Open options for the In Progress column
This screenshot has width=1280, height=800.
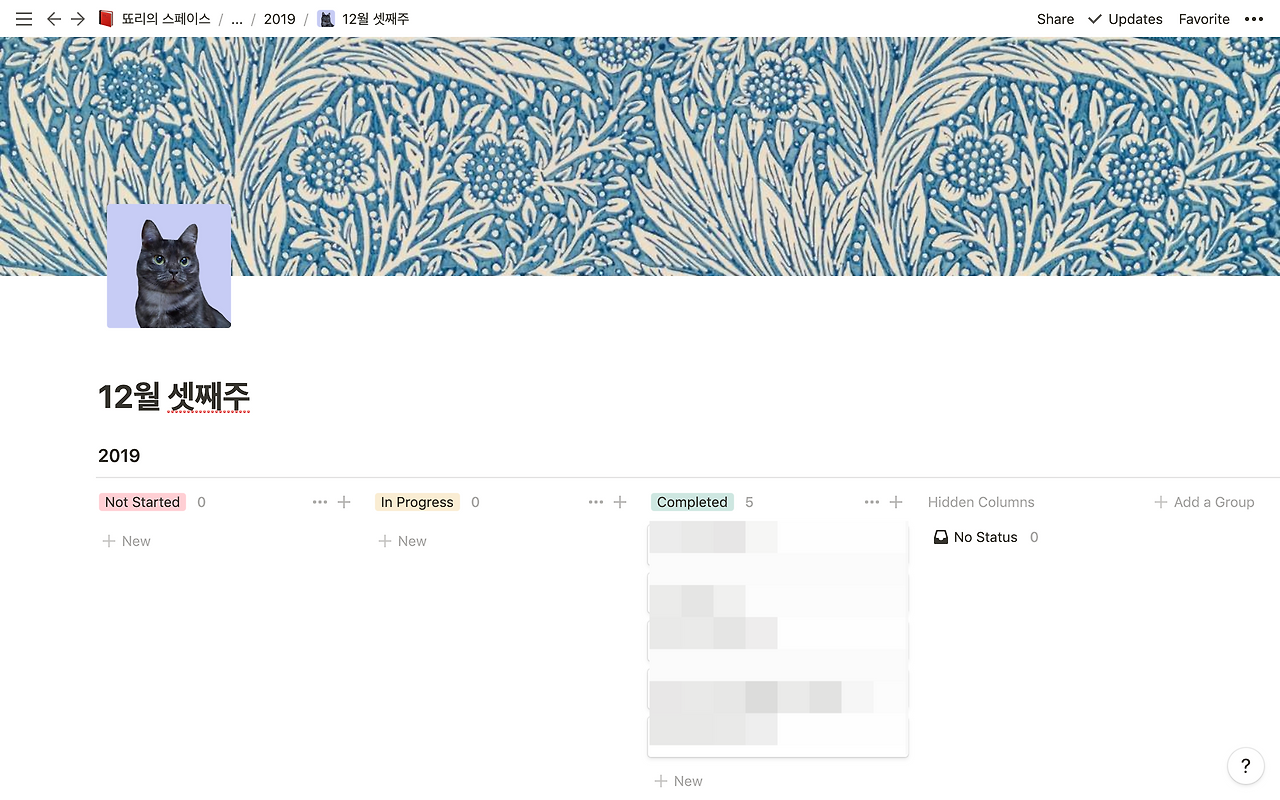pyautogui.click(x=596, y=502)
